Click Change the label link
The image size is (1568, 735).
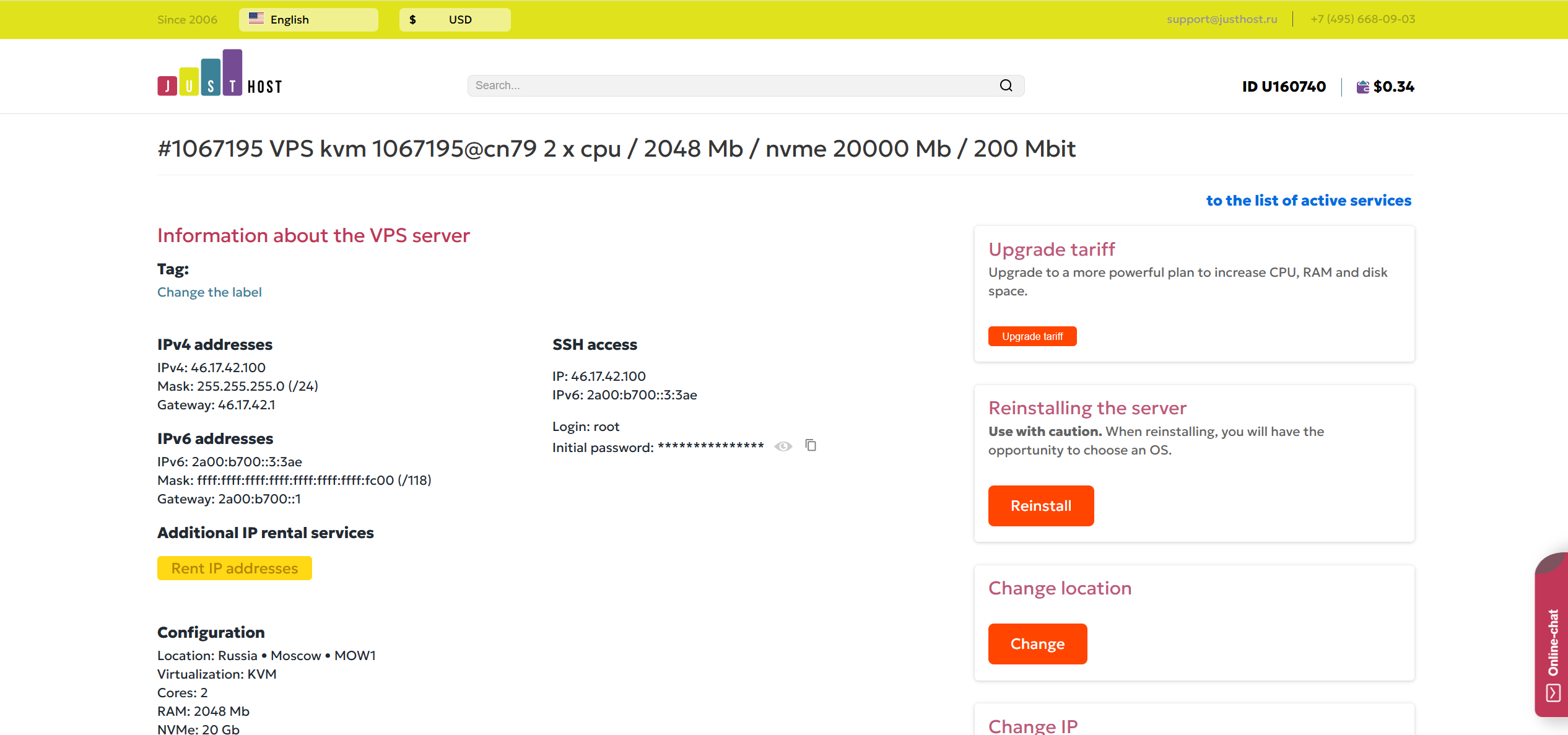(x=209, y=292)
